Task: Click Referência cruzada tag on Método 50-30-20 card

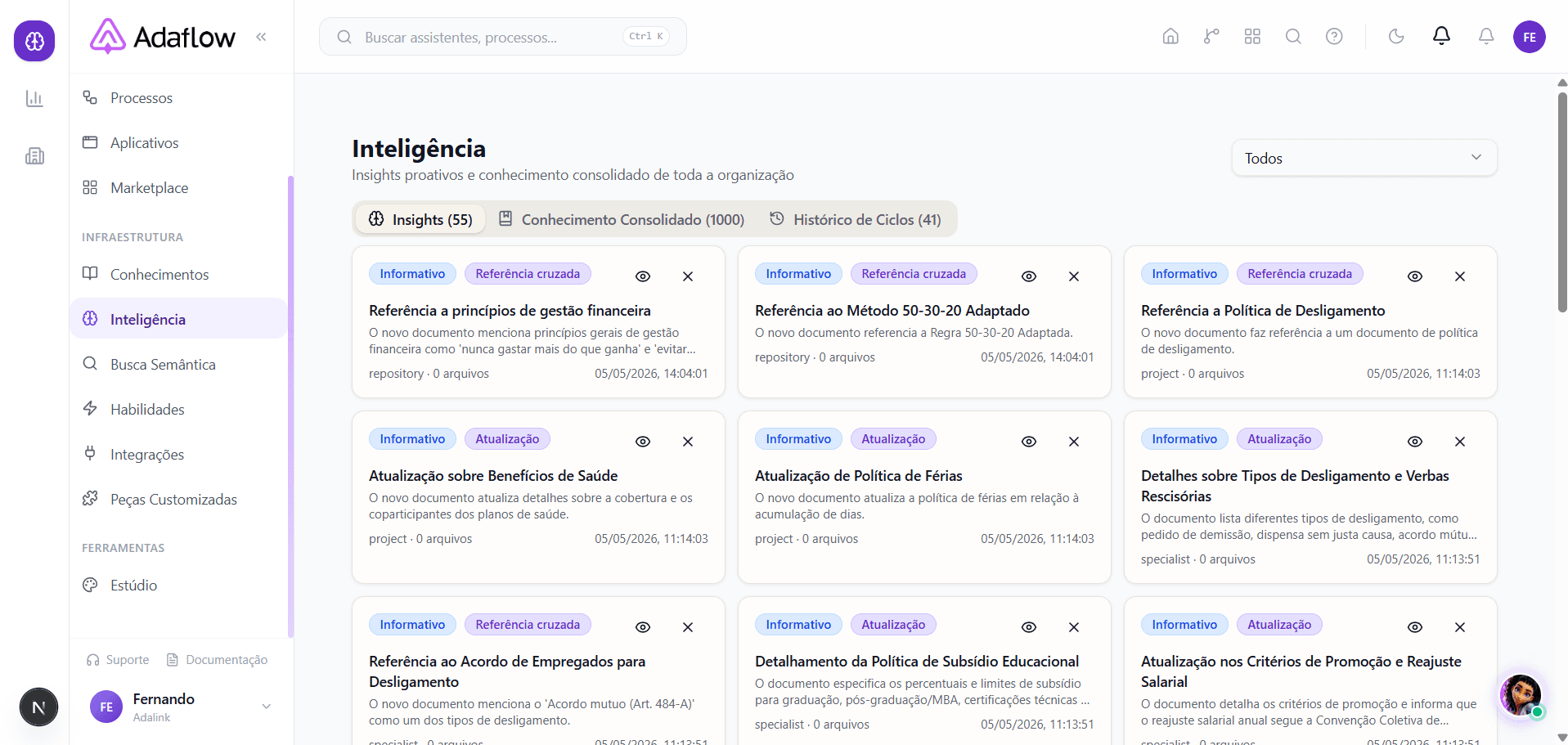Action: tap(914, 274)
